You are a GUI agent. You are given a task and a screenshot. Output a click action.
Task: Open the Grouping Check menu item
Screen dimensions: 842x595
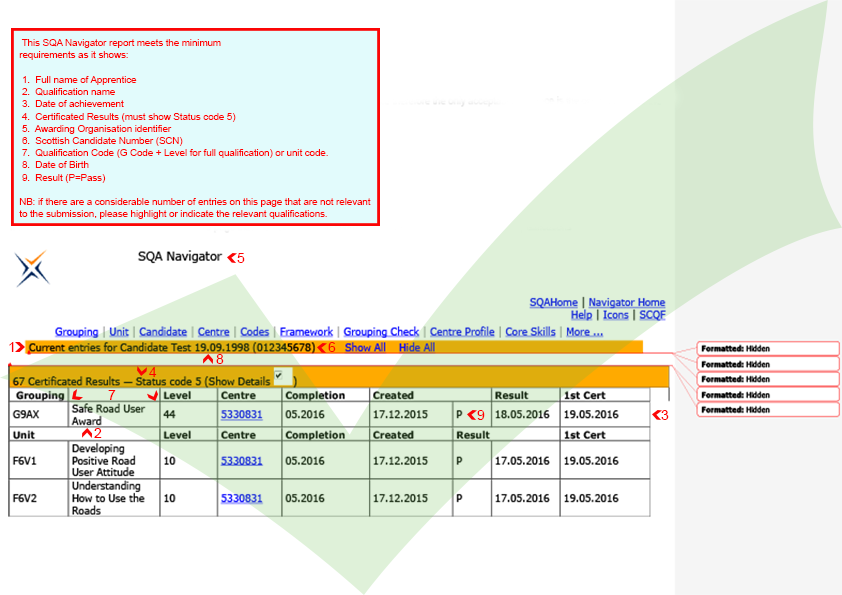coord(381,332)
